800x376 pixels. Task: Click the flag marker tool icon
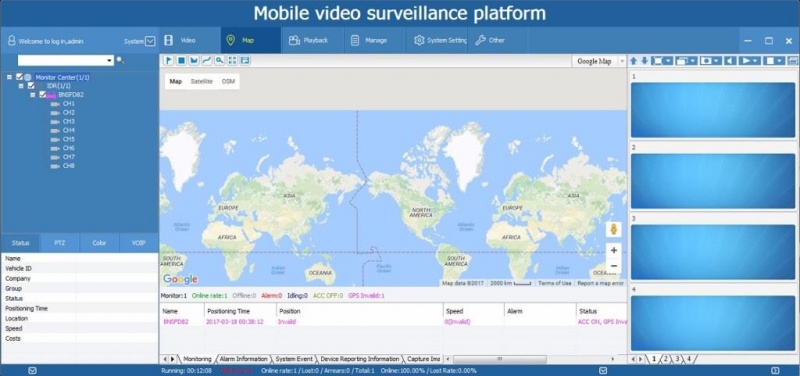coord(168,61)
